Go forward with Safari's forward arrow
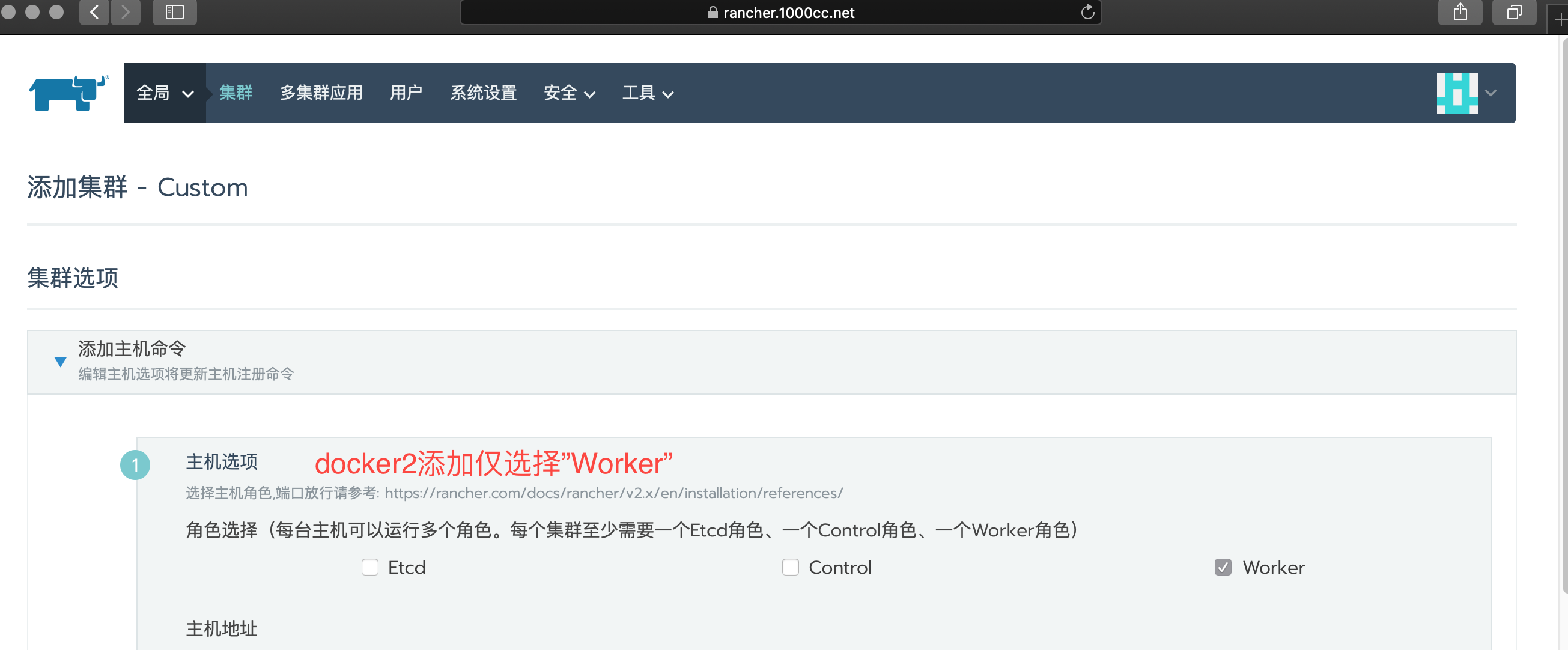 pyautogui.click(x=126, y=12)
